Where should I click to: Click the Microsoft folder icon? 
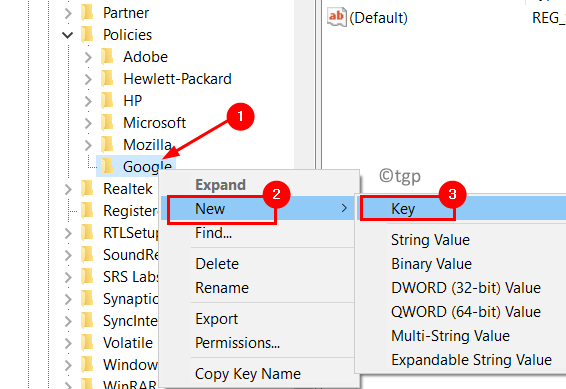pos(107,123)
